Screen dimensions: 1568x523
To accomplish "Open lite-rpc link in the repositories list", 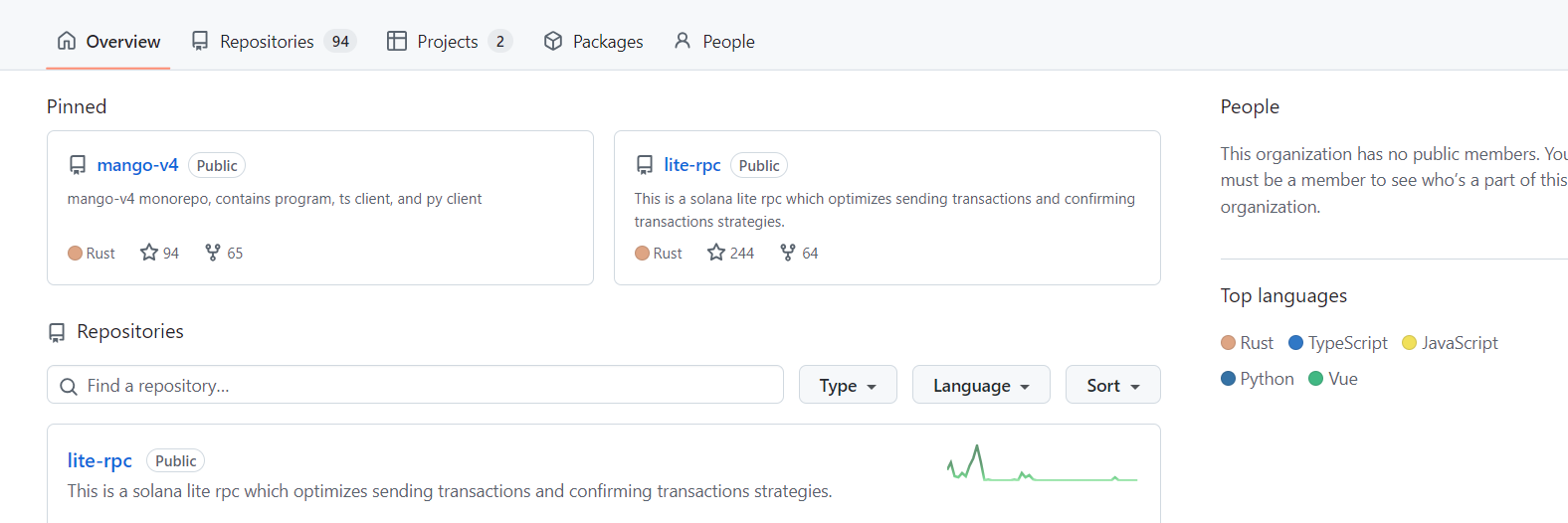I will point(99,460).
